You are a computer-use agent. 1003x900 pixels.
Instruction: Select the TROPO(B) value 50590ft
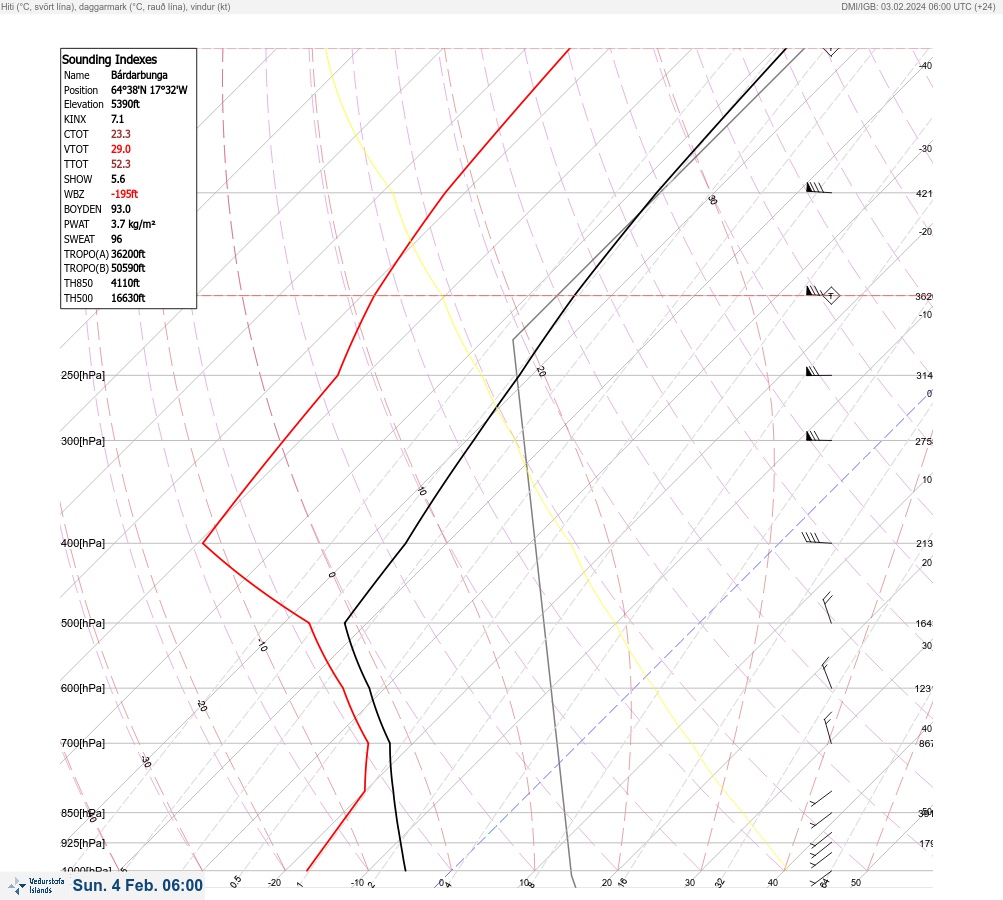tap(128, 268)
